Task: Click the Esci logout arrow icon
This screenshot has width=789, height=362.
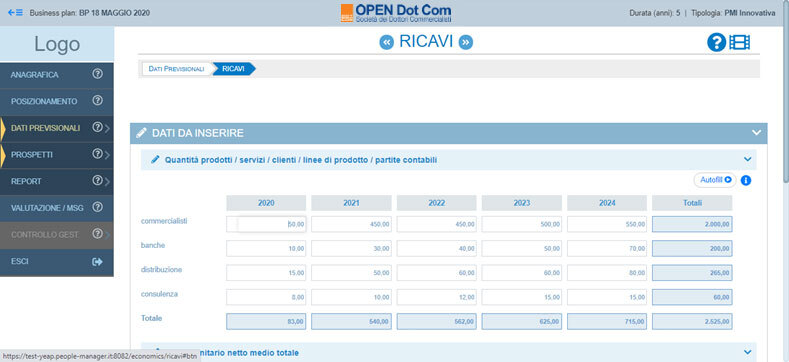Action: [x=97, y=261]
